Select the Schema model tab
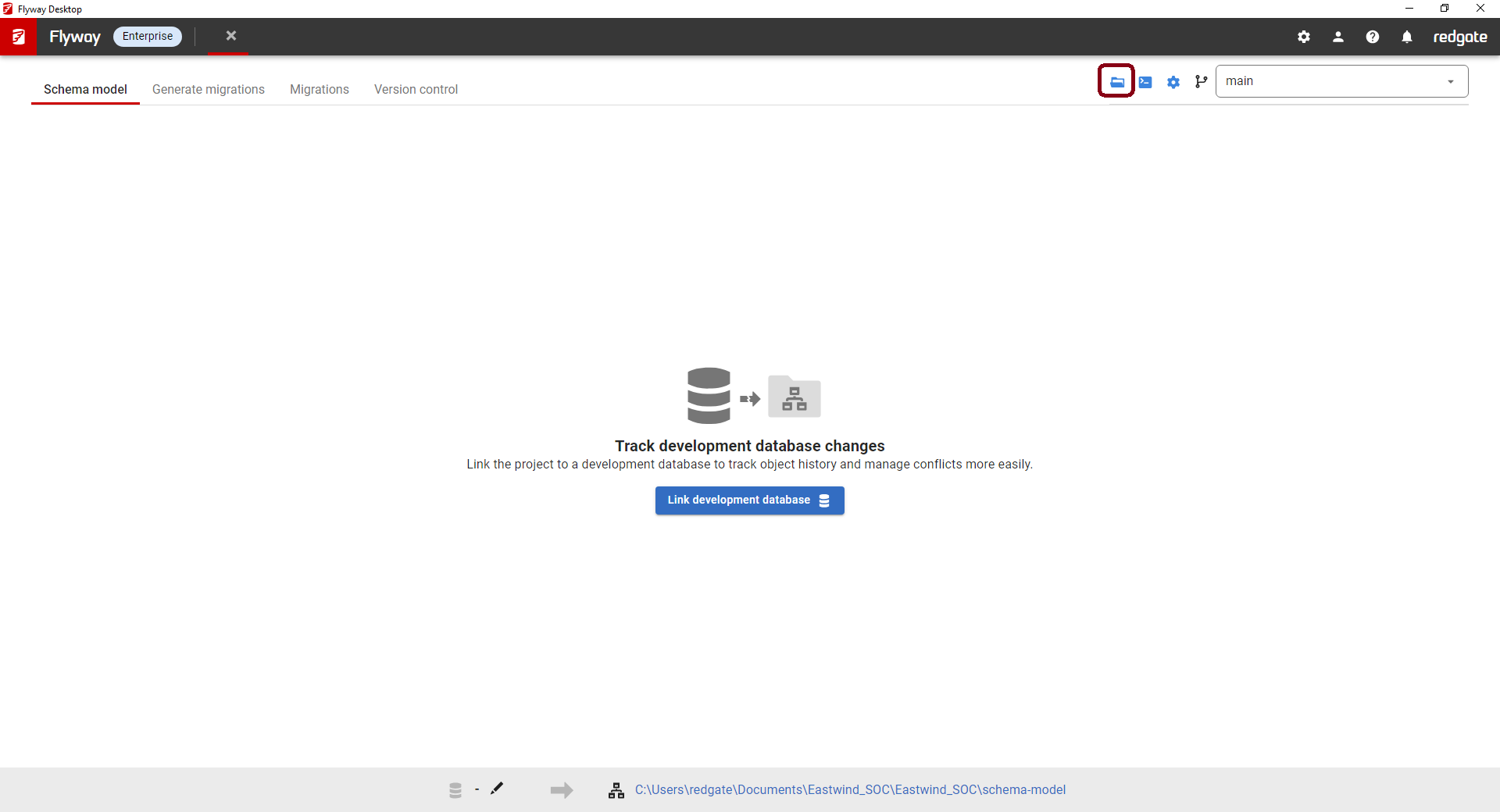The width and height of the screenshot is (1500, 812). 85,89
